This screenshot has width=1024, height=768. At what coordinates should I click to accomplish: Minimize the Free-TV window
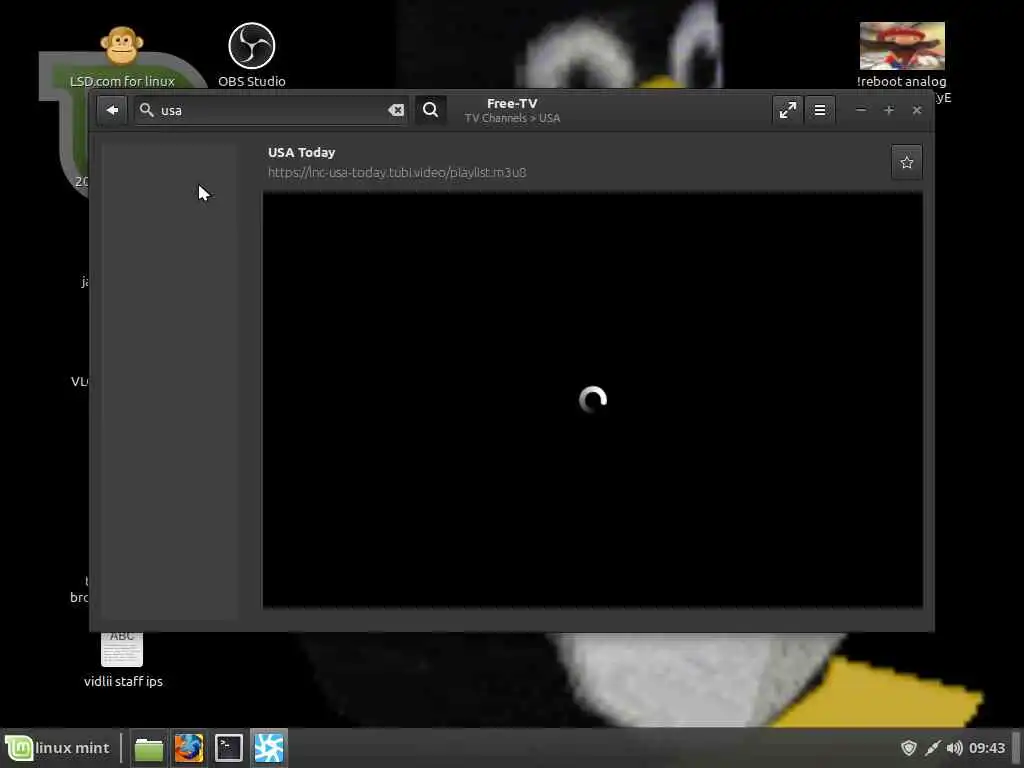(861, 110)
